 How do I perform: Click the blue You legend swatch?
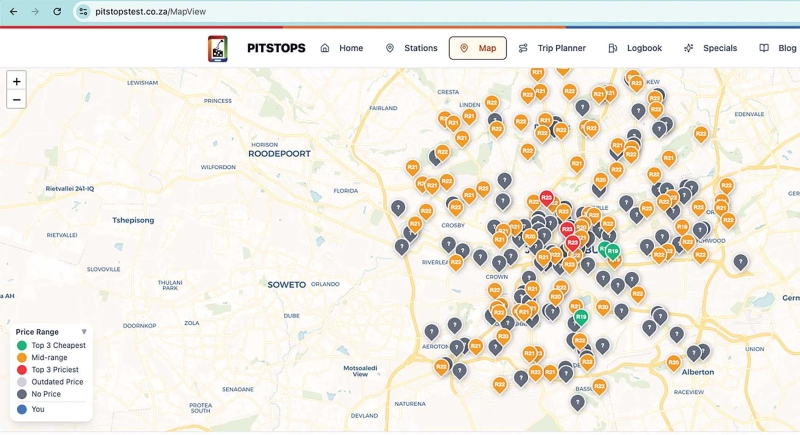[x=22, y=409]
